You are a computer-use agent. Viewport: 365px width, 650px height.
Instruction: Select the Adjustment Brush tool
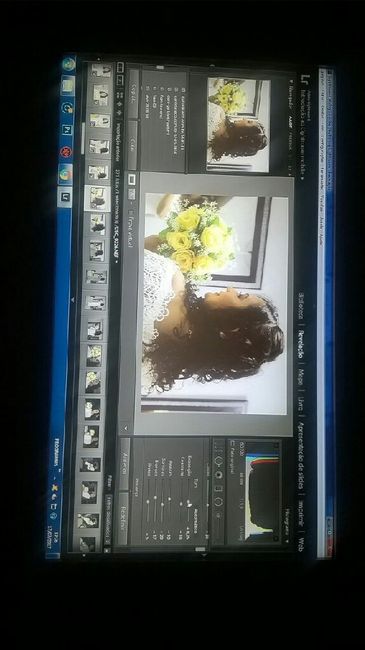pos(218,515)
